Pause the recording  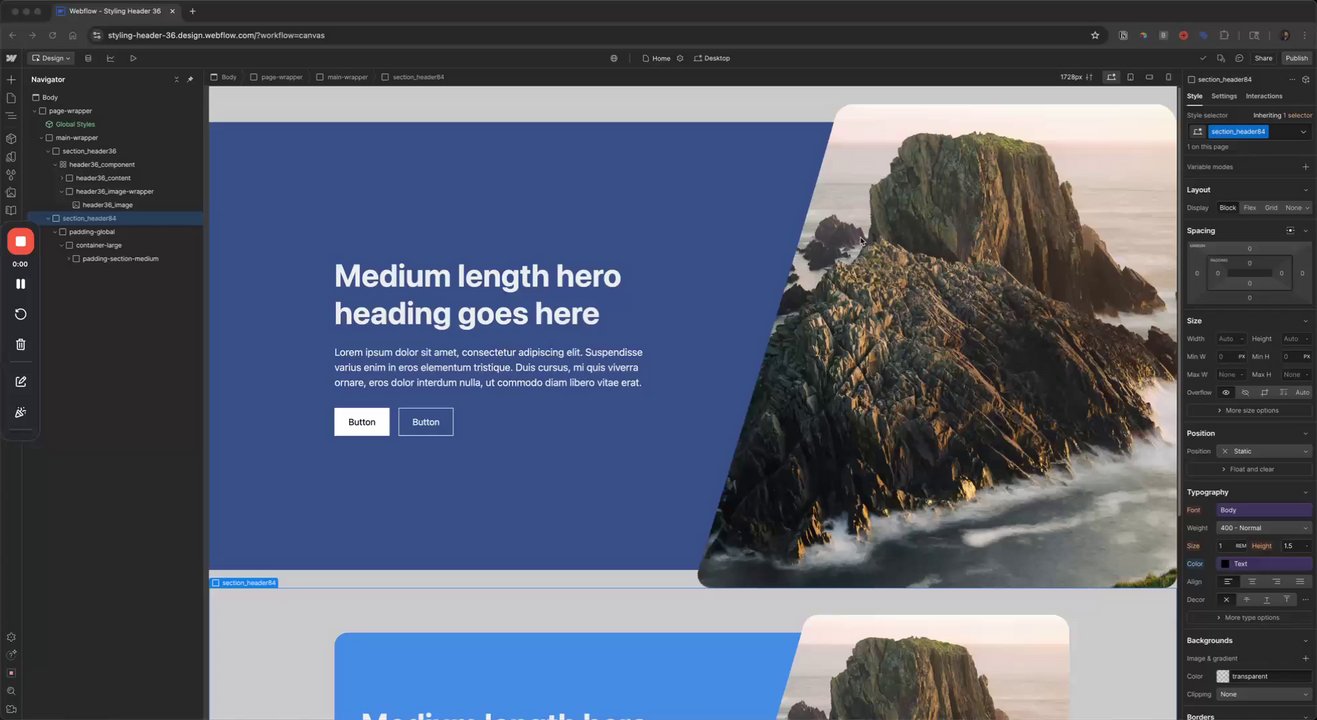click(20, 284)
